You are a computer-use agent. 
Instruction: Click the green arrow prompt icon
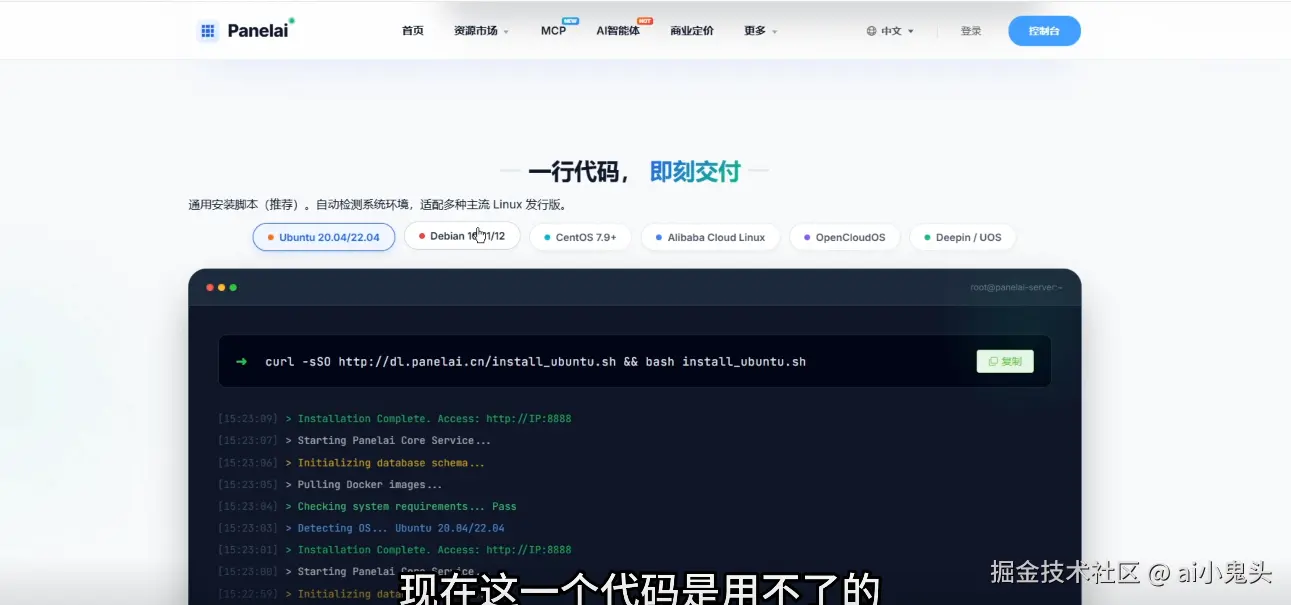(241, 362)
